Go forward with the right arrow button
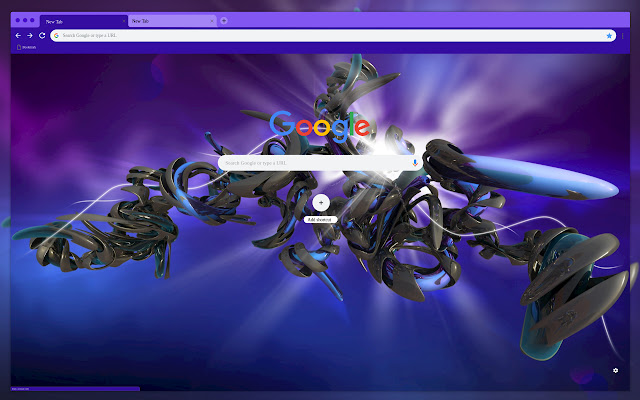The image size is (640, 400). click(x=30, y=36)
